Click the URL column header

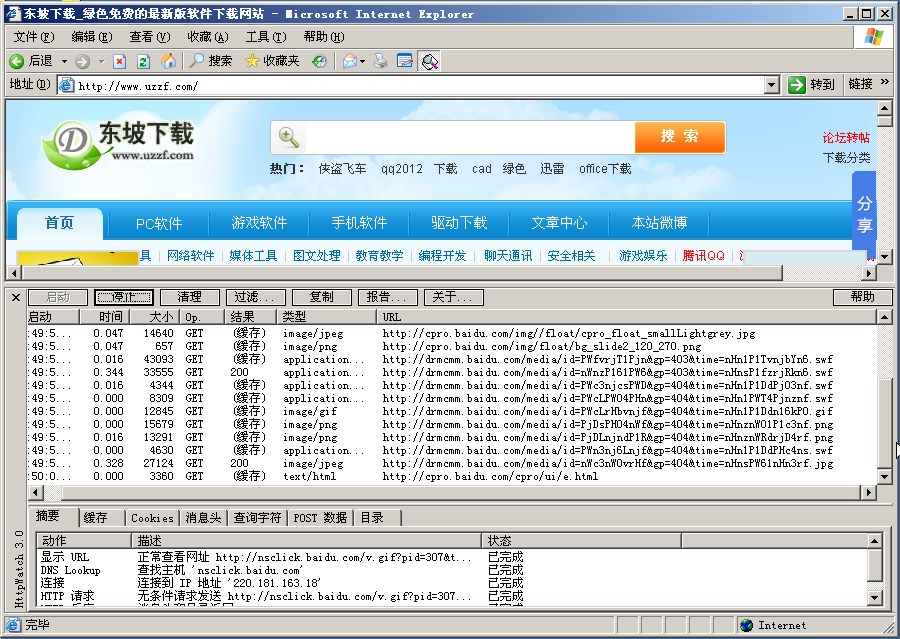627,317
